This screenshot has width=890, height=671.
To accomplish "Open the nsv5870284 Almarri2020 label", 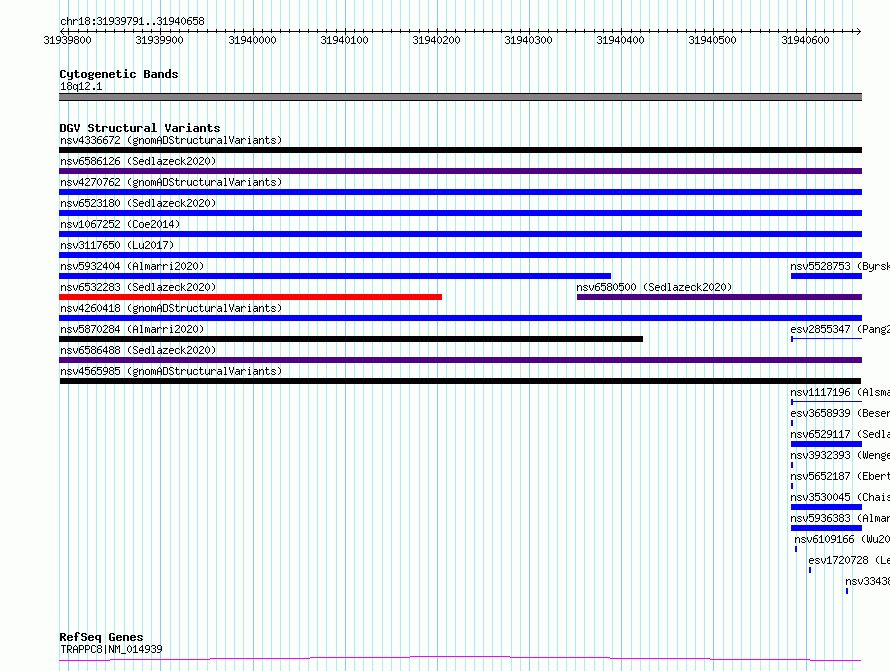I will coord(132,329).
